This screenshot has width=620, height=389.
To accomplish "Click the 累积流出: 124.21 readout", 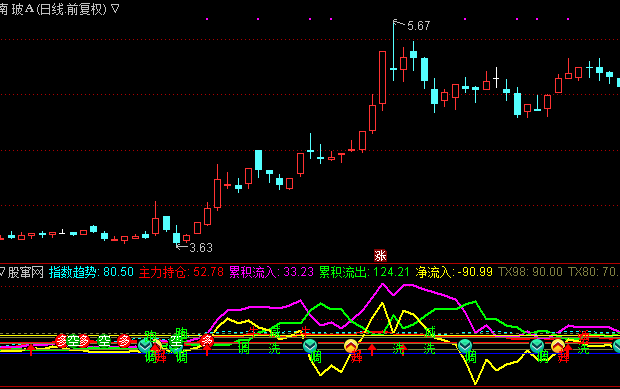I will (364, 272).
